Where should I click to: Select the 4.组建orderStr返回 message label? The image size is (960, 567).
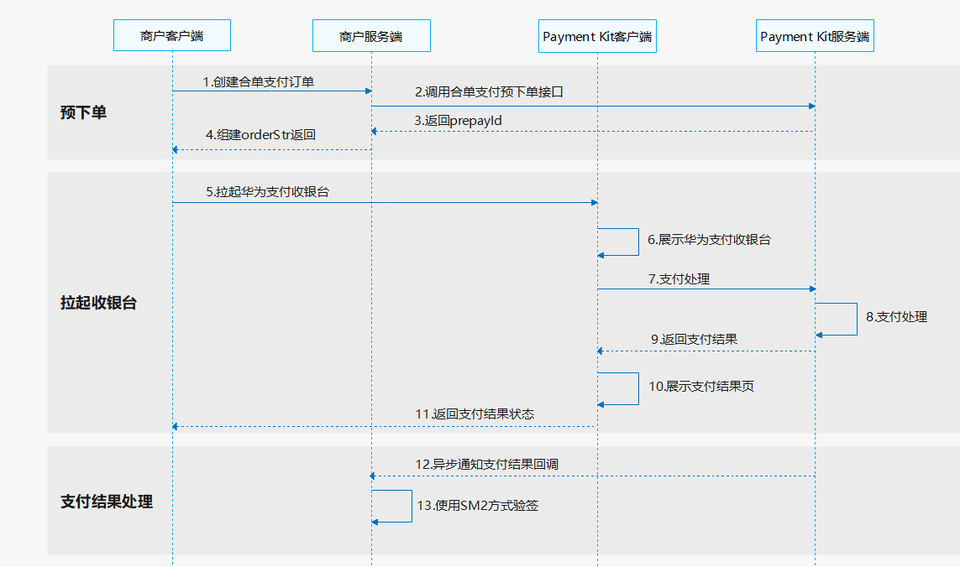tap(260, 134)
